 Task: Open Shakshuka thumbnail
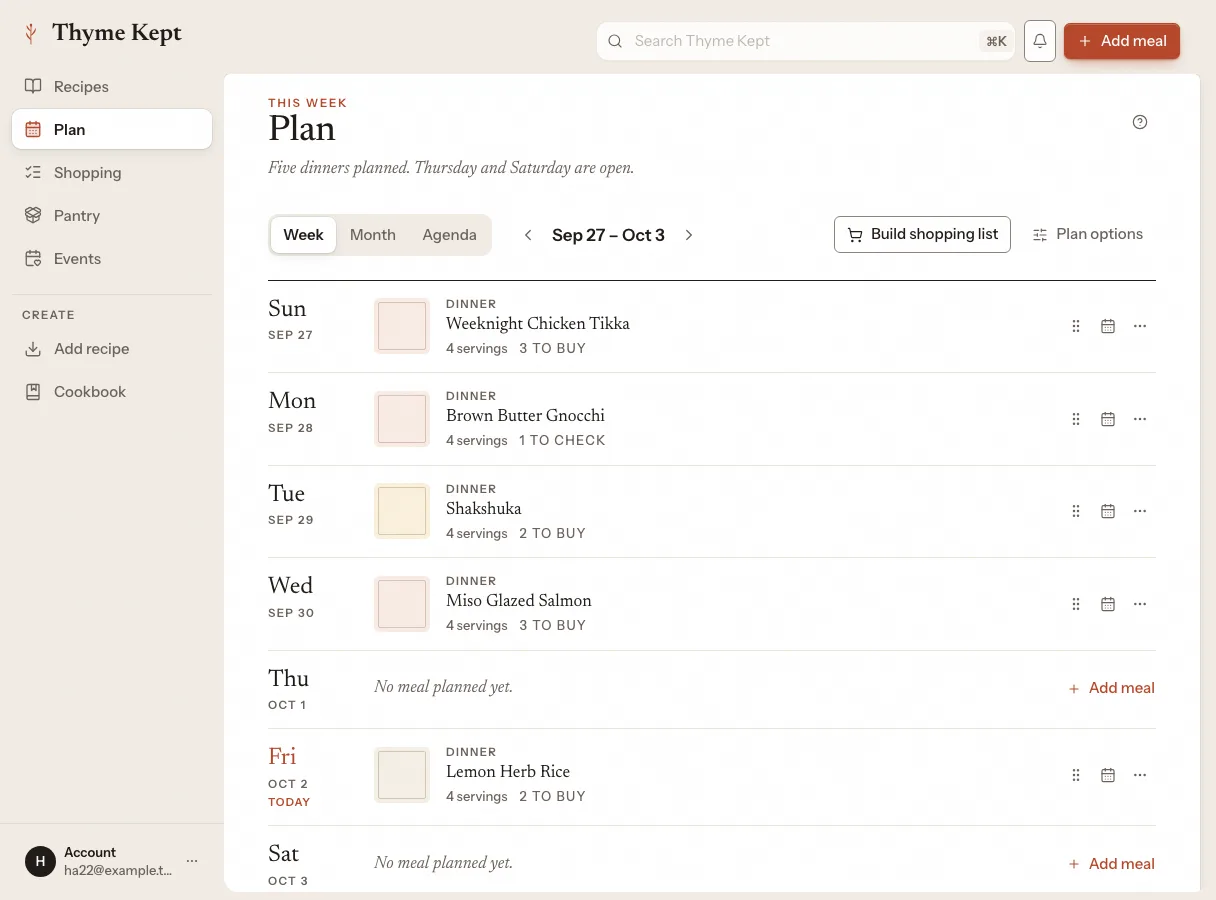click(x=402, y=511)
